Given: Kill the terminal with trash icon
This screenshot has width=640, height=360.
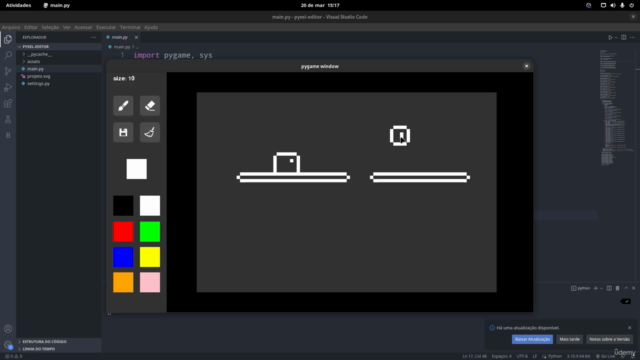Looking at the screenshot, I should [618, 288].
